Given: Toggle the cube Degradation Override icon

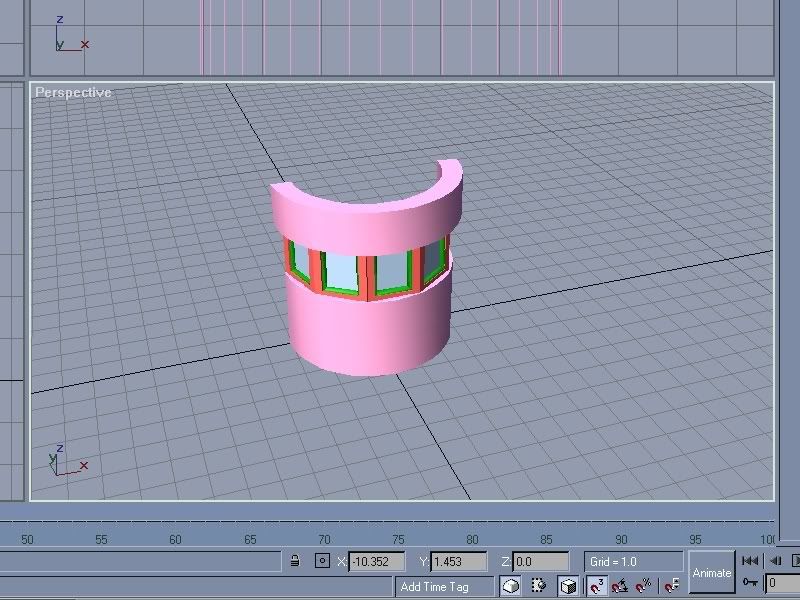Looking at the screenshot, I should pyautogui.click(x=568, y=586).
